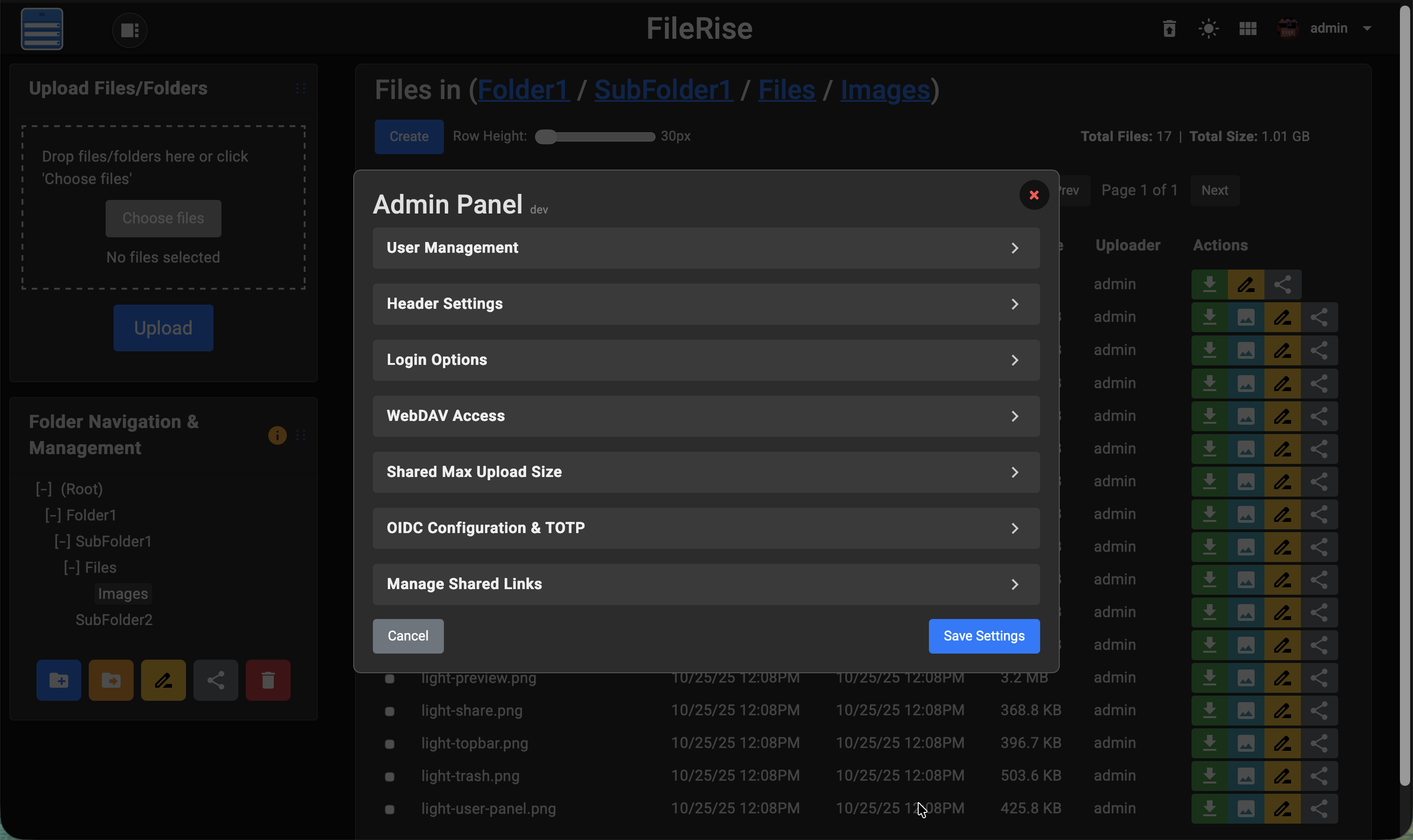
Task: Click the create new folder icon
Action: click(x=59, y=680)
